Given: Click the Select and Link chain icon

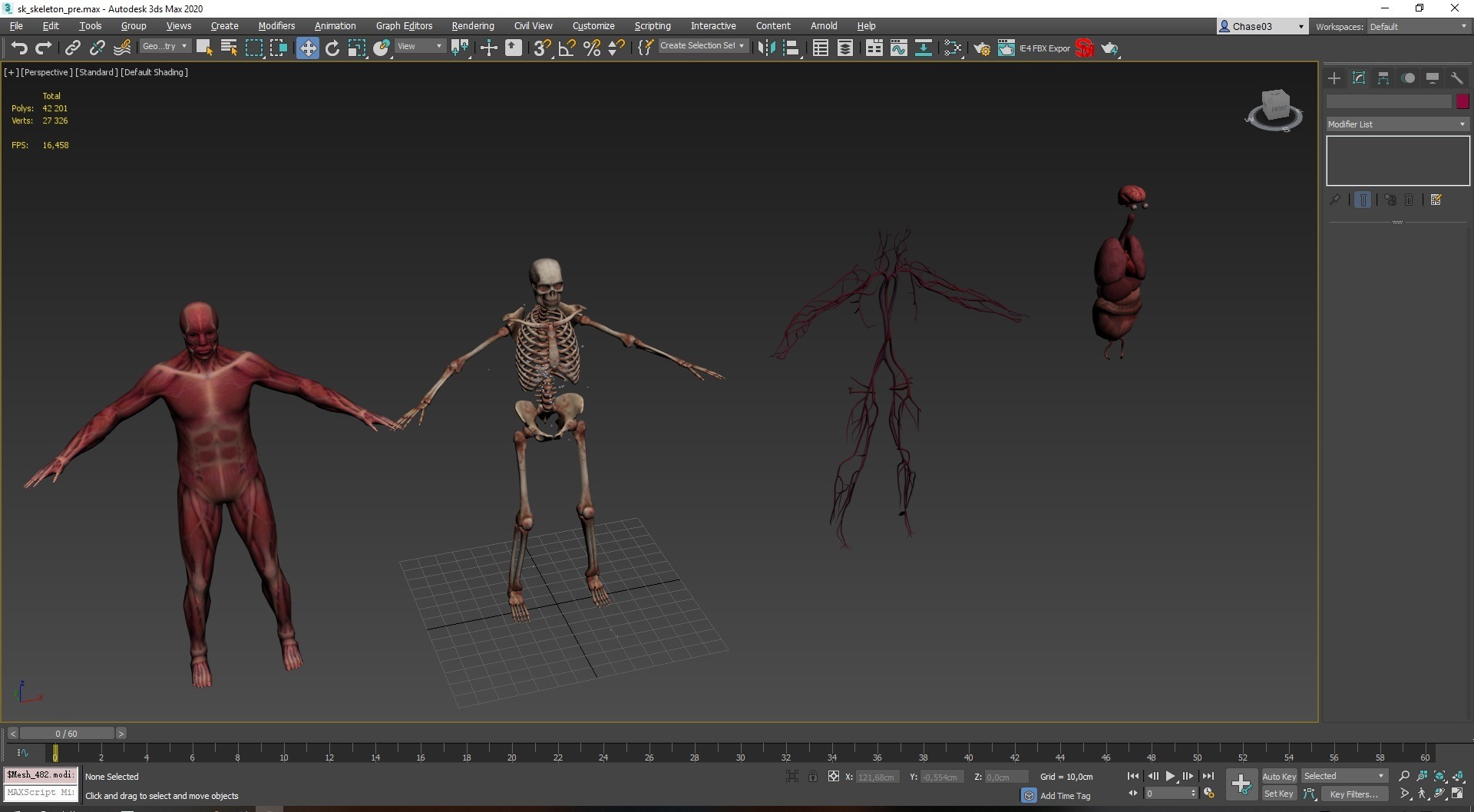Looking at the screenshot, I should 72,48.
